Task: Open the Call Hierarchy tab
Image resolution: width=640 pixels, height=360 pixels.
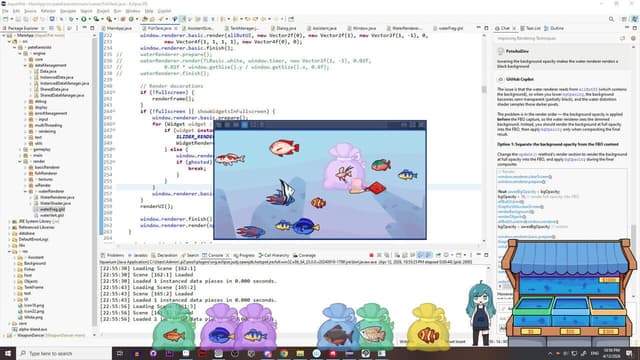Action: coord(274,255)
